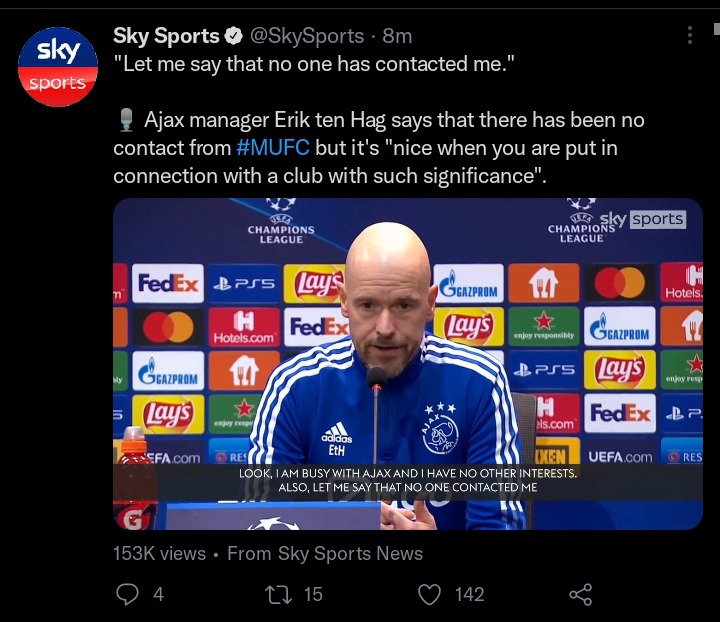The height and width of the screenshot is (622, 720).
Task: Click the Sky Sports display name
Action: point(166,36)
